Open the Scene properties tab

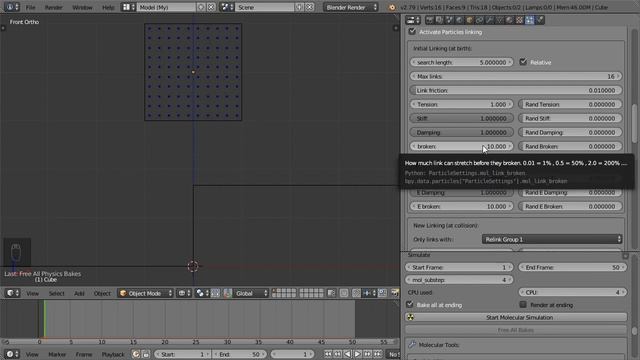pyautogui.click(x=449, y=20)
